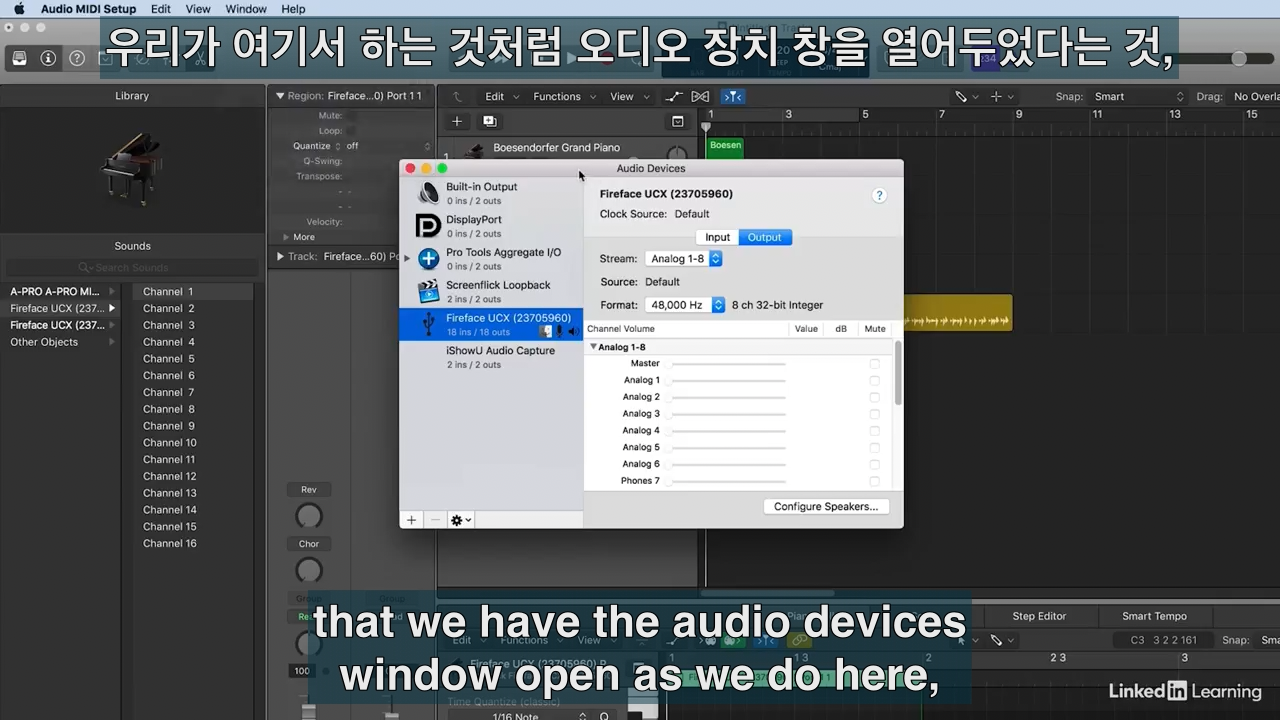1280x720 pixels.
Task: Mute the Analog 6 channel
Action: coord(875,464)
